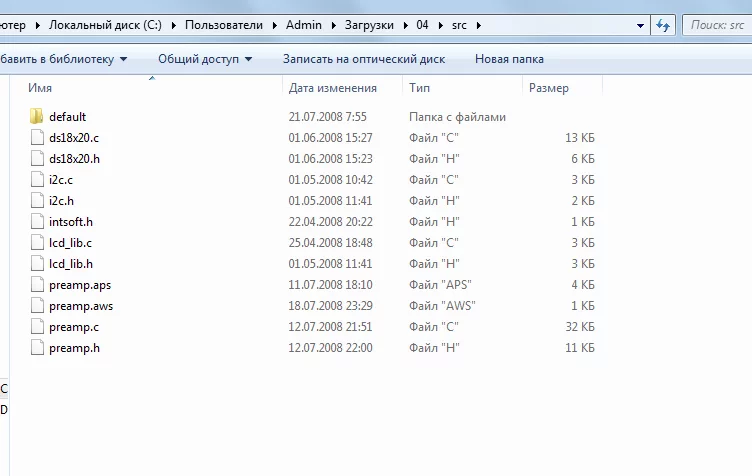Select file name preamp.h
This screenshot has height=476, width=752.
(74, 348)
